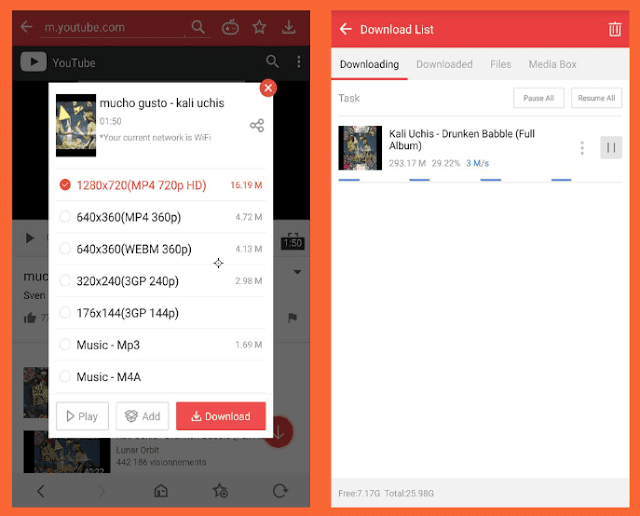Go to home via bottom bar icon

coord(161,491)
